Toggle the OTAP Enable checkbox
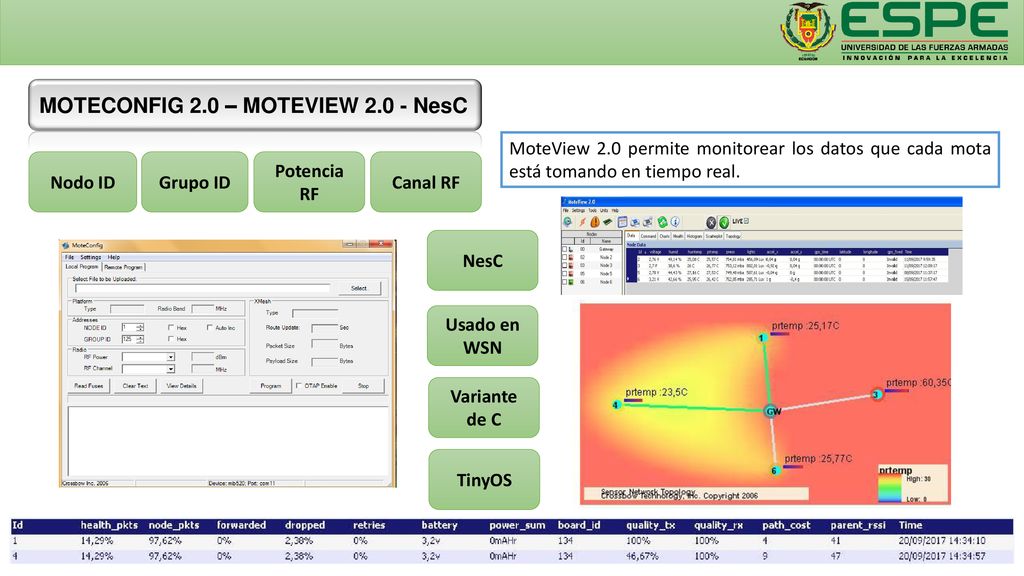This screenshot has width=1024, height=576. tap(298, 385)
